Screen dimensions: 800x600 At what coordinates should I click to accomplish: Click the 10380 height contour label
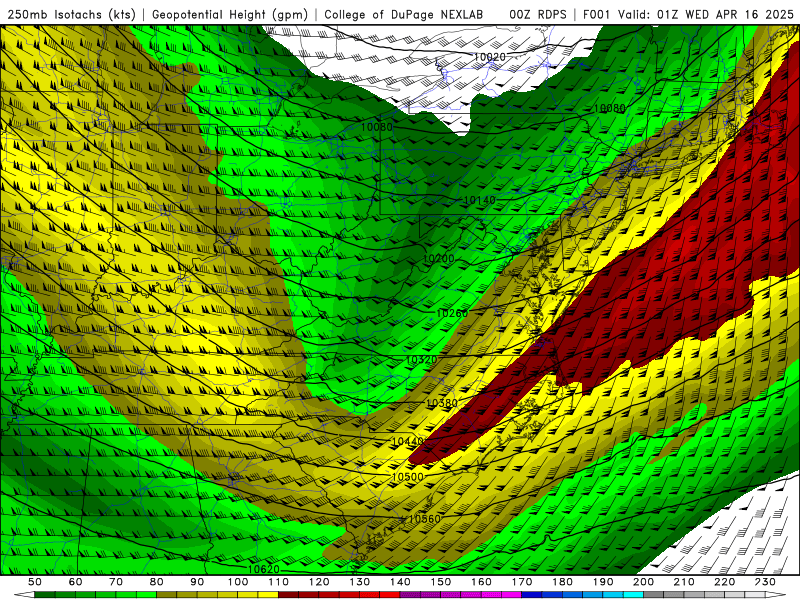[x=442, y=403]
